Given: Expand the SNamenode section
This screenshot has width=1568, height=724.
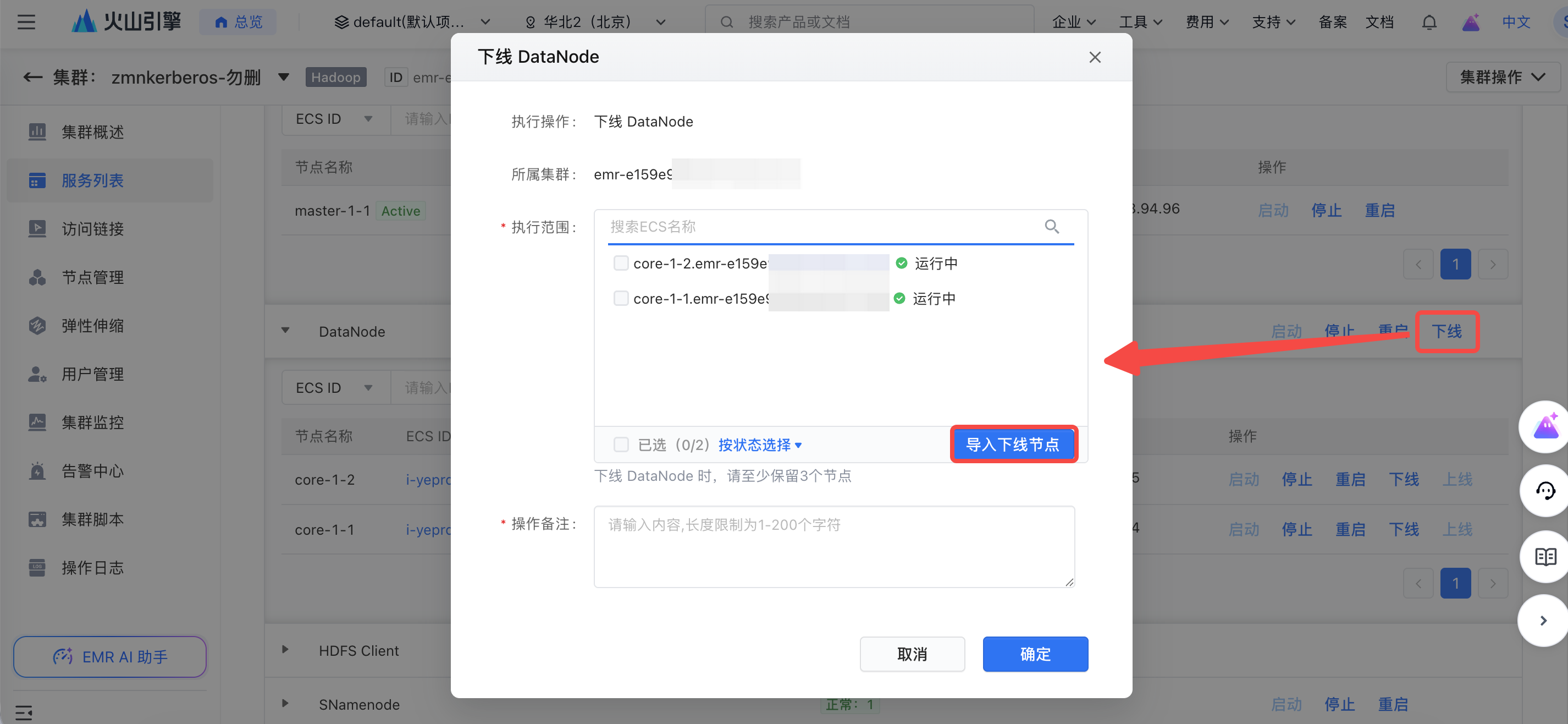Looking at the screenshot, I should coord(285,703).
